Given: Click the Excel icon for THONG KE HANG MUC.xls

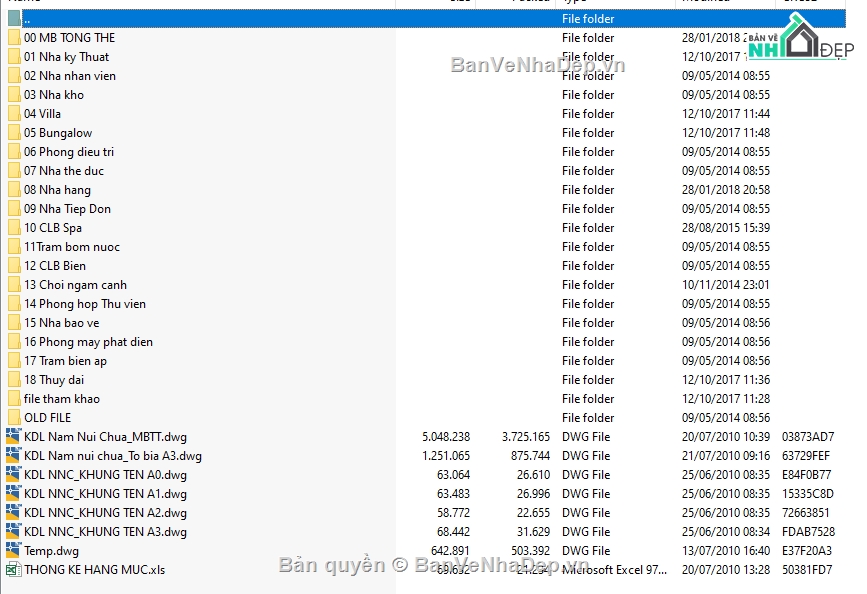Looking at the screenshot, I should tap(13, 570).
